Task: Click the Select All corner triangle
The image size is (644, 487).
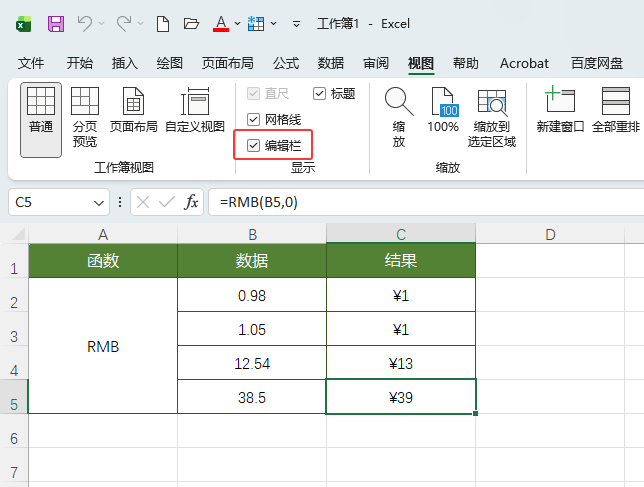Action: [19, 234]
